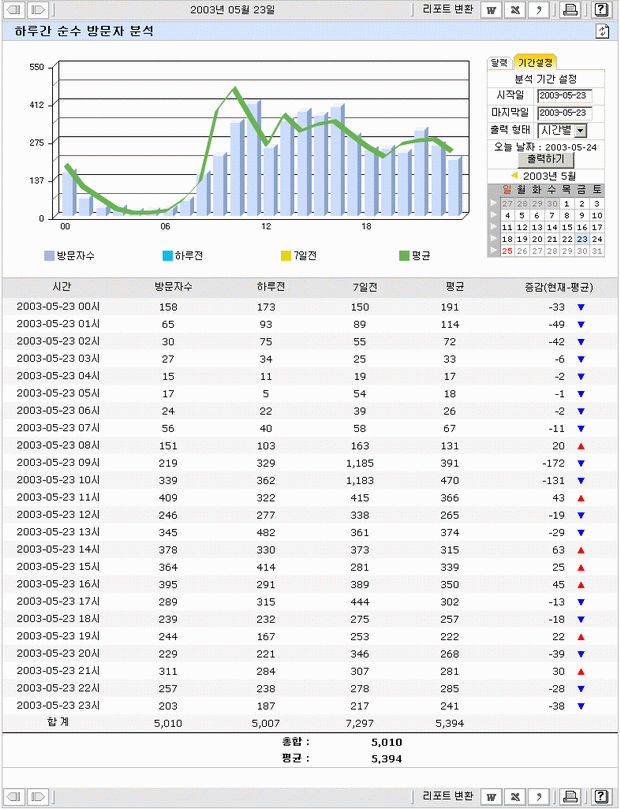The width and height of the screenshot is (620, 809).
Task: Select day 24 in the calendar
Action: coord(597,239)
